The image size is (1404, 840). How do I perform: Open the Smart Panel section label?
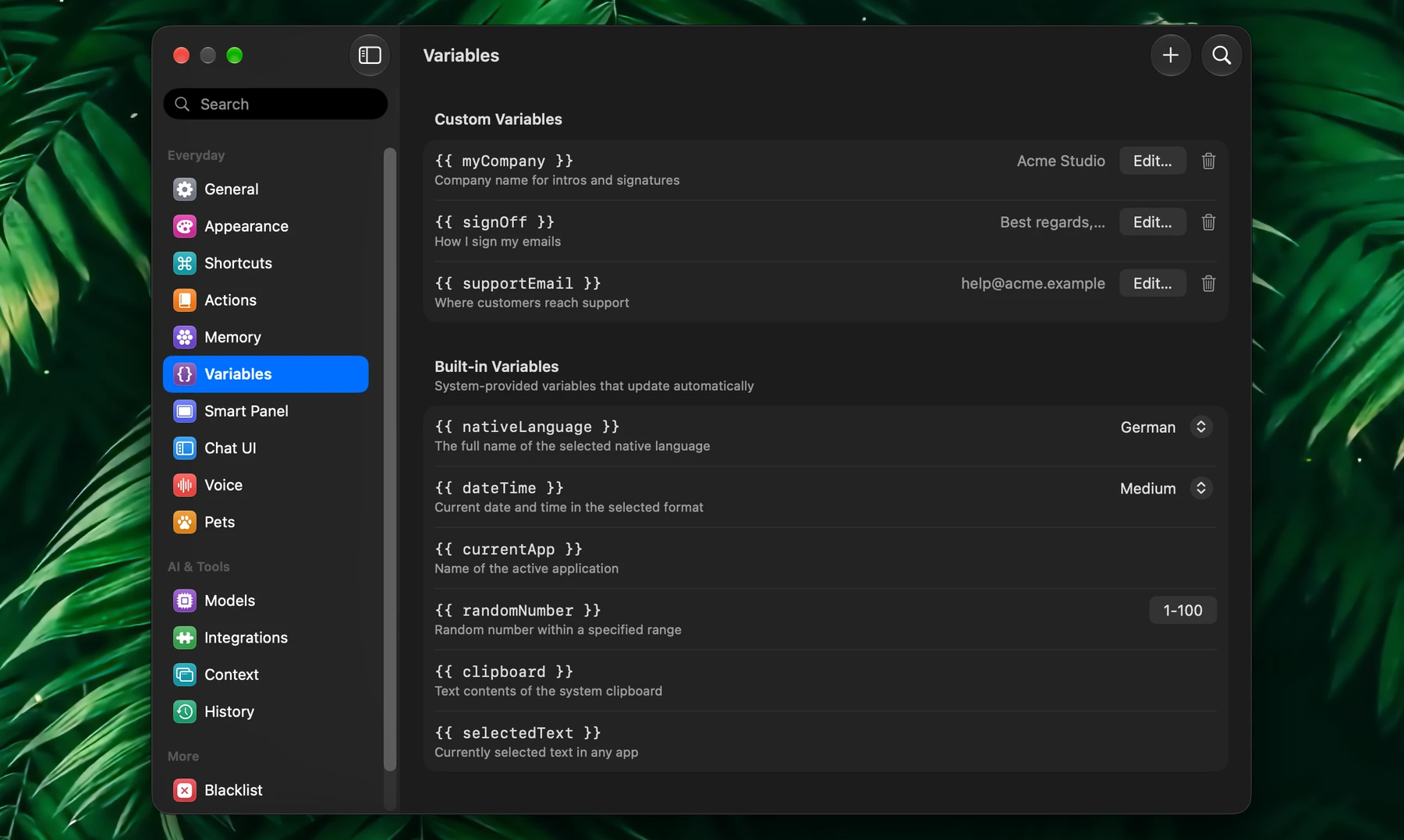point(246,411)
